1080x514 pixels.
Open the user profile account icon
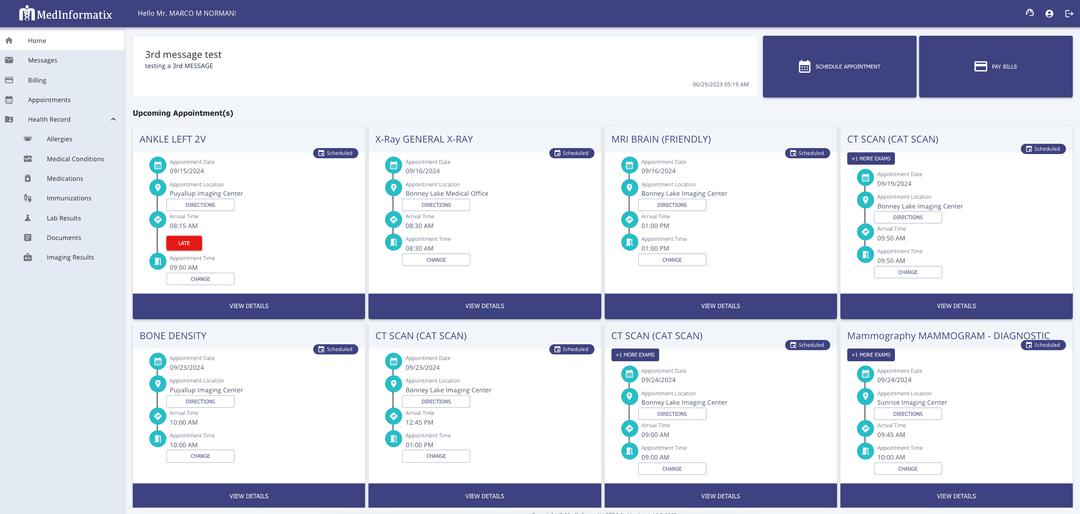point(1049,13)
